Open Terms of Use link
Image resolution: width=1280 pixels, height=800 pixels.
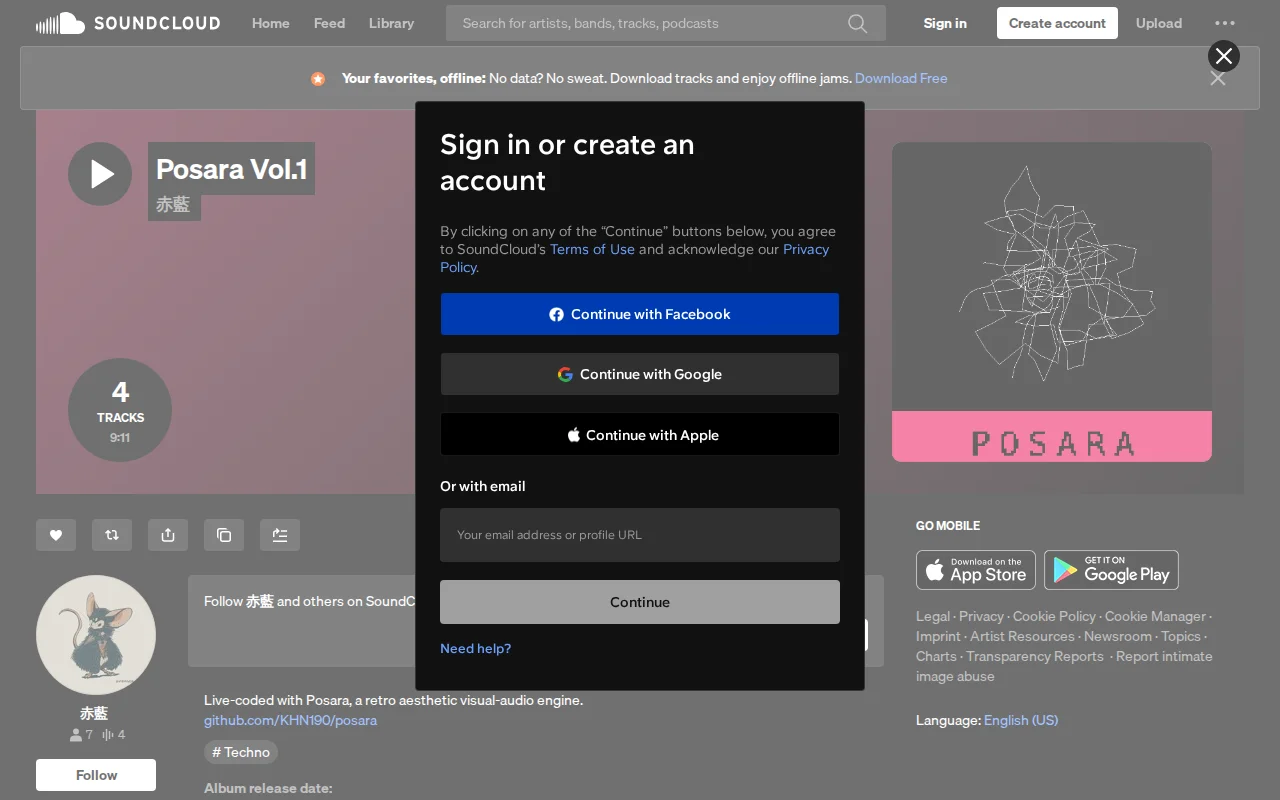[x=592, y=249]
